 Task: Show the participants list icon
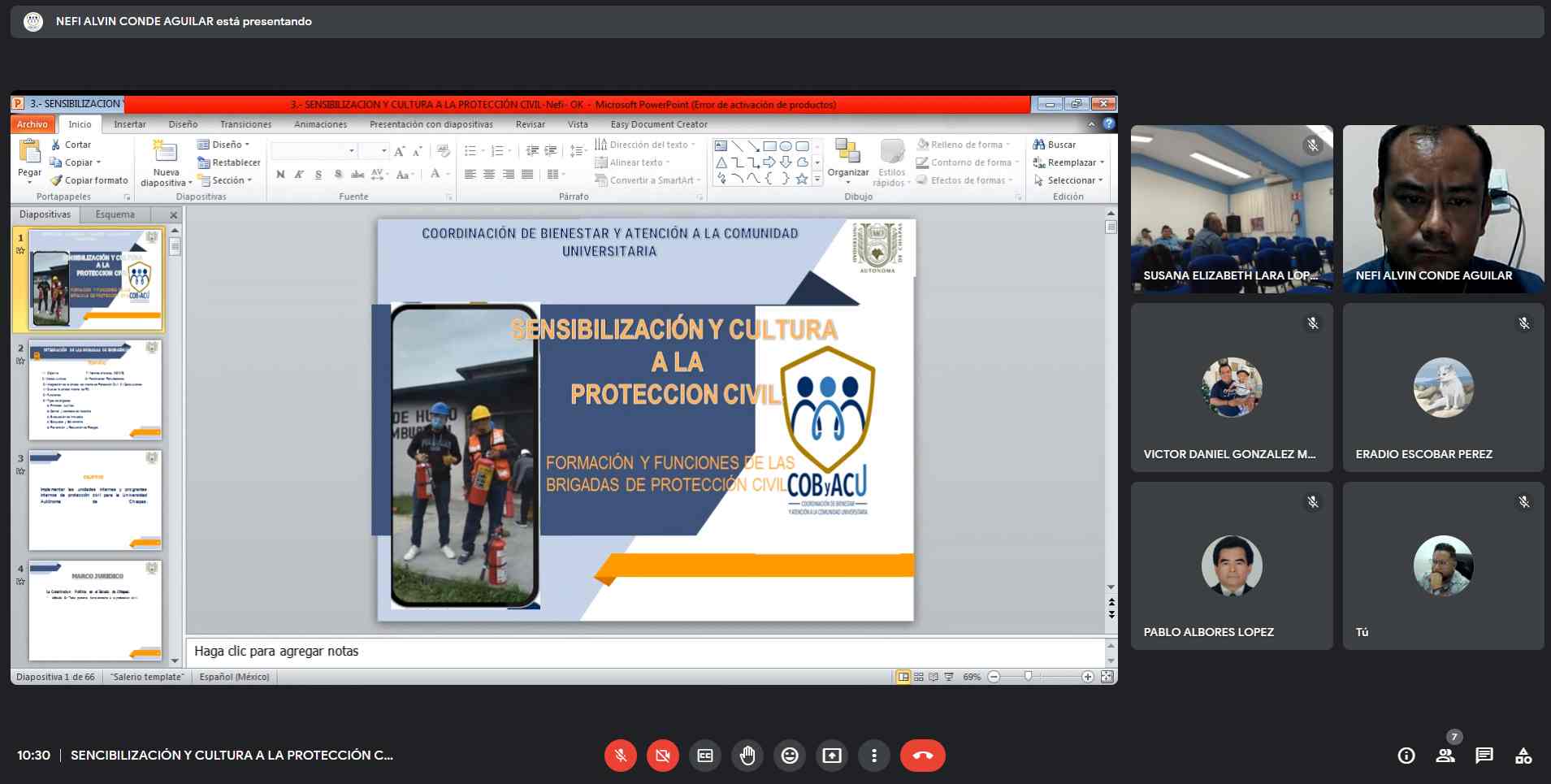point(1445,756)
